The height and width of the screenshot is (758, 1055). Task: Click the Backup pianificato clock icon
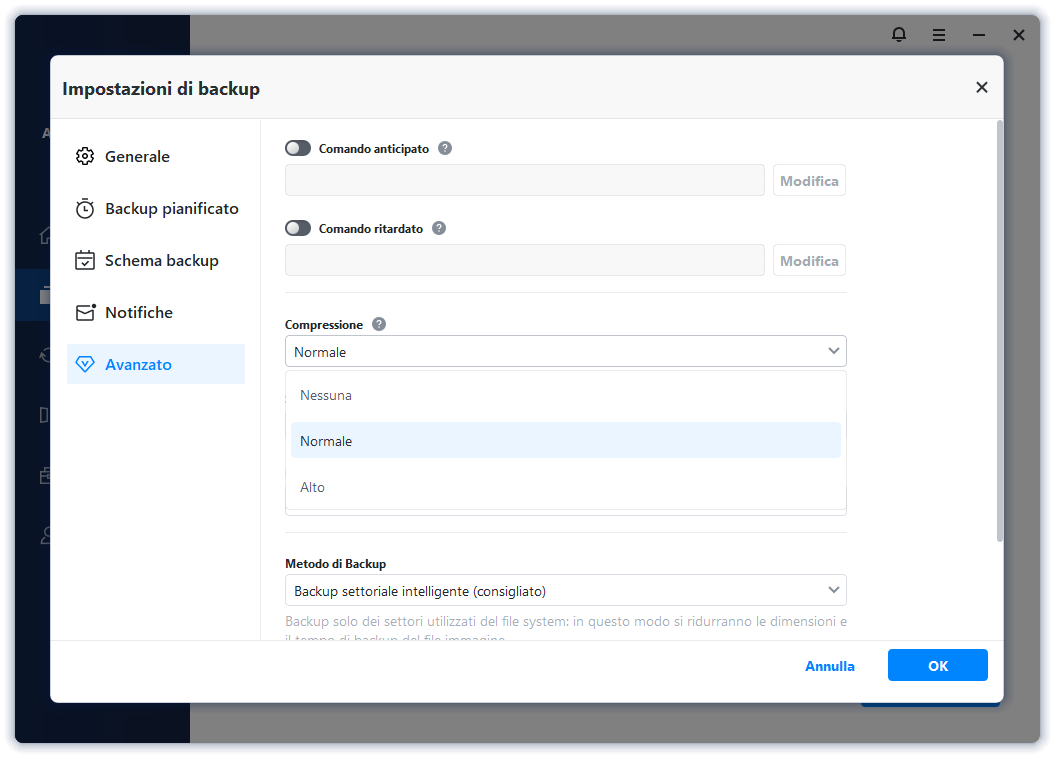(85, 209)
